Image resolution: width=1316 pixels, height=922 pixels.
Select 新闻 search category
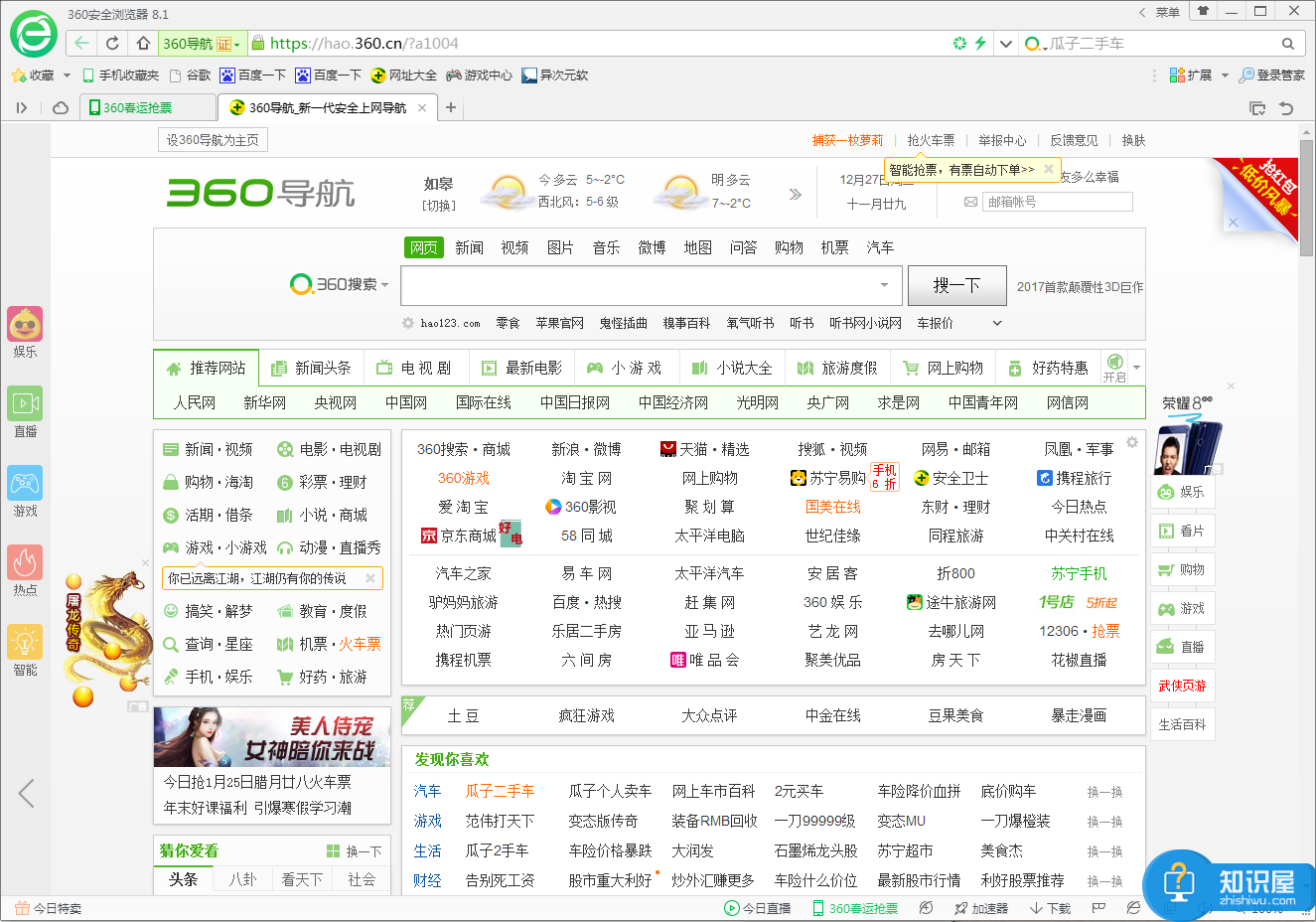469,247
